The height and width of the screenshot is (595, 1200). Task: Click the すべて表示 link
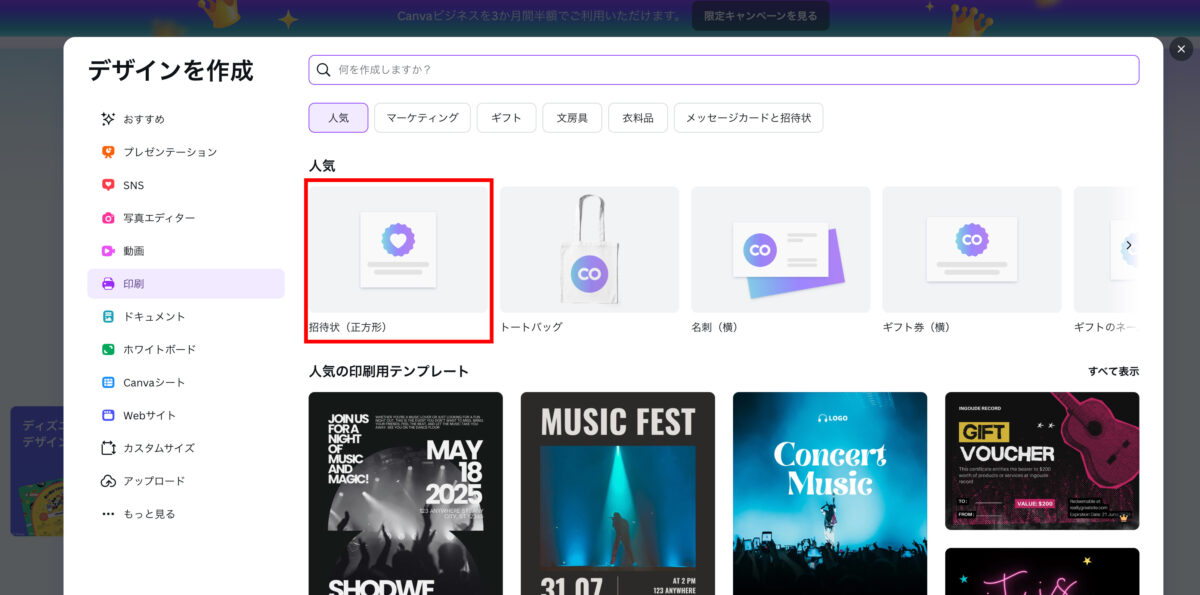coord(1113,371)
